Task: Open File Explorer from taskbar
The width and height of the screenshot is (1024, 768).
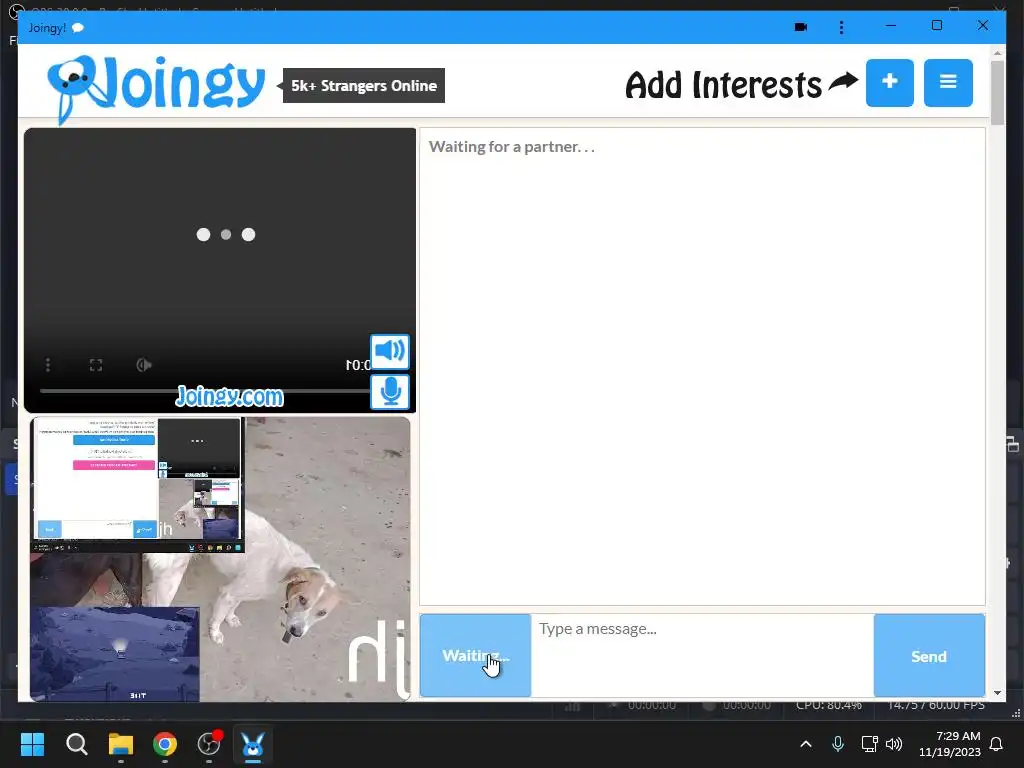Action: point(121,744)
